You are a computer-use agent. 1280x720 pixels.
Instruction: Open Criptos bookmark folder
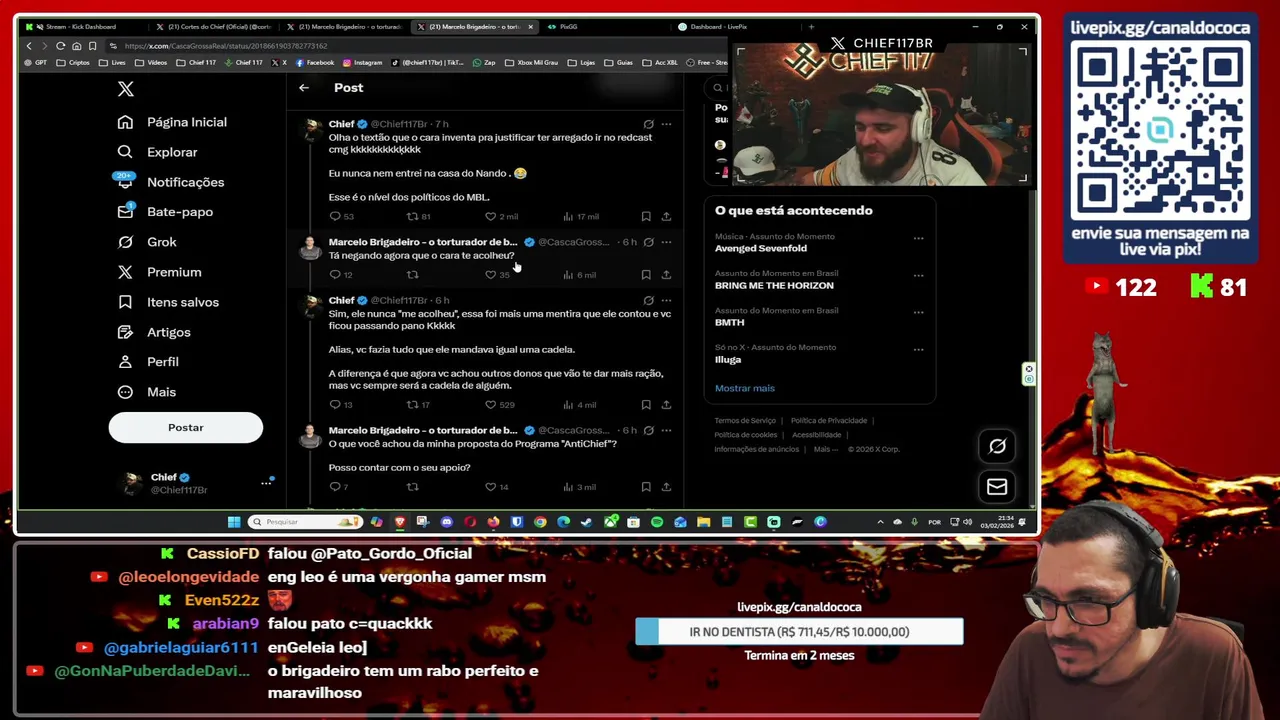tap(73, 62)
